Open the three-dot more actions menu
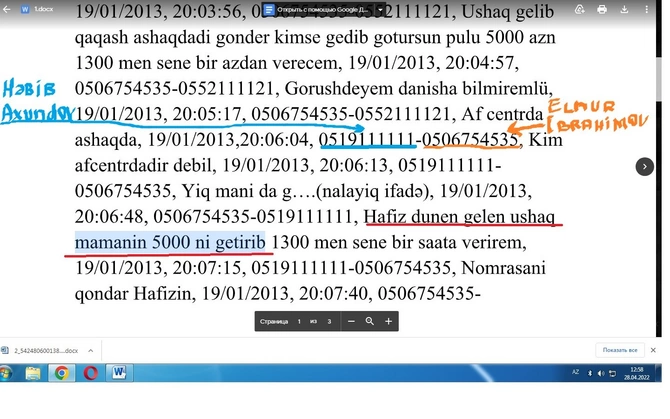670x419 pixels. (x=646, y=9)
